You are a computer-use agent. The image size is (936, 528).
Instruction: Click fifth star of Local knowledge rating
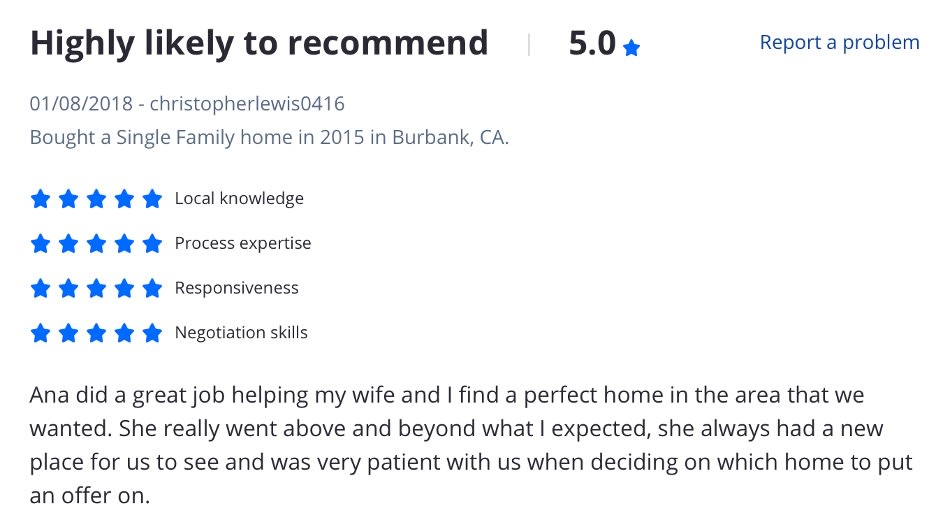pyautogui.click(x=152, y=198)
